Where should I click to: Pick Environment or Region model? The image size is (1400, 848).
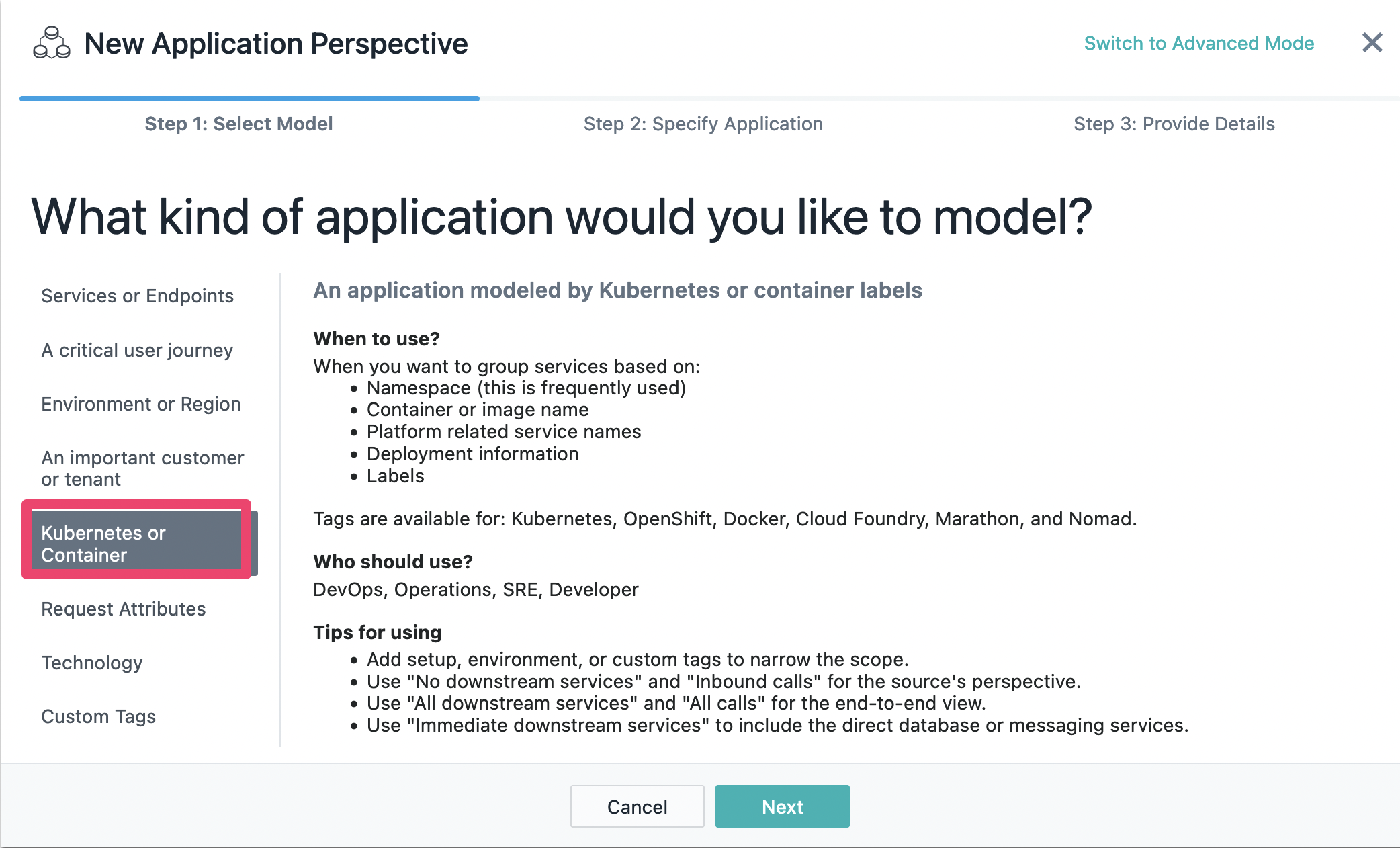(140, 404)
